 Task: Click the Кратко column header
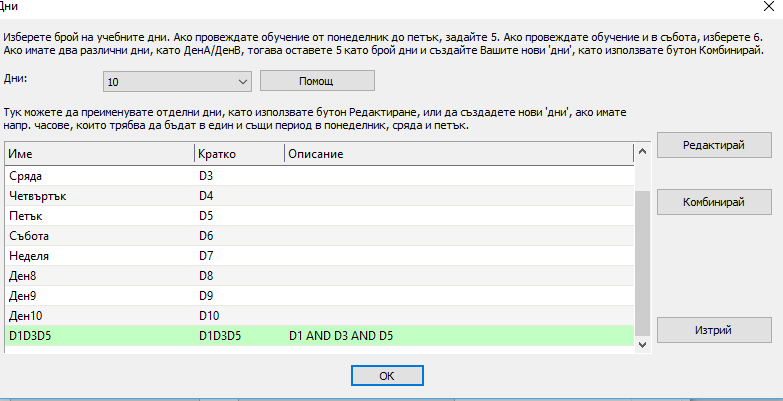point(238,154)
